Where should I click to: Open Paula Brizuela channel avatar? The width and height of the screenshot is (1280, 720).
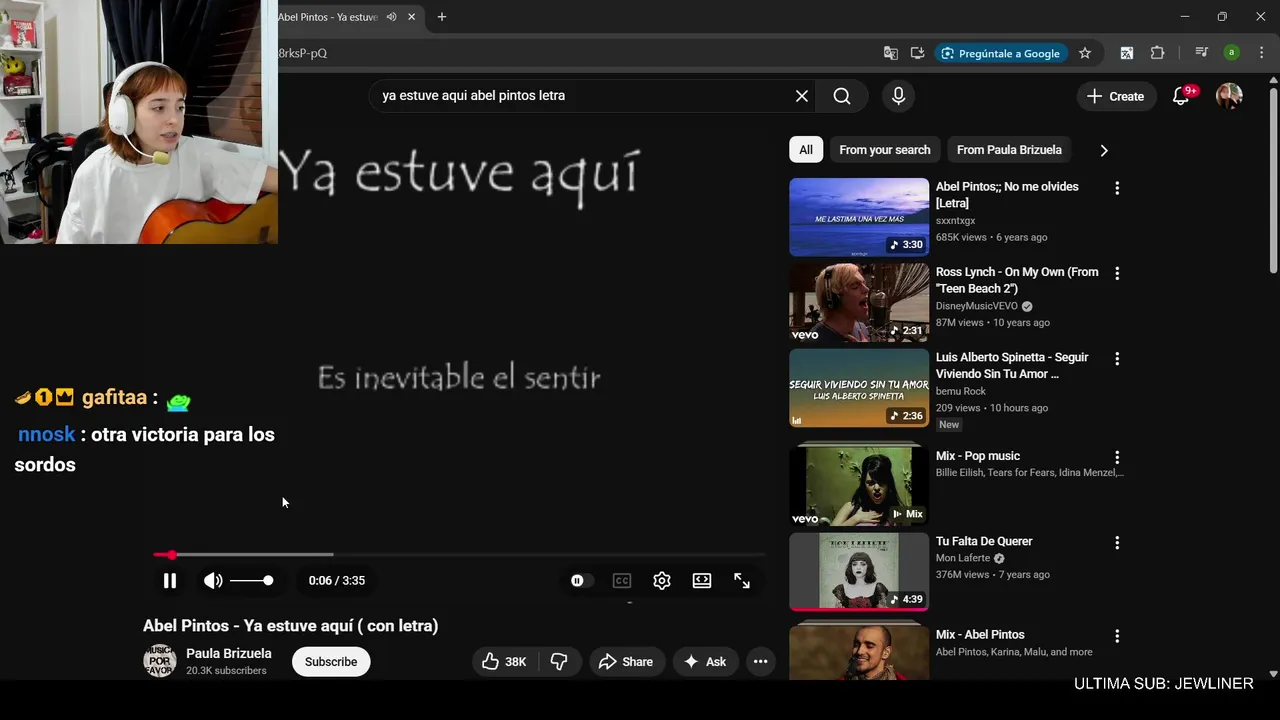click(x=160, y=661)
